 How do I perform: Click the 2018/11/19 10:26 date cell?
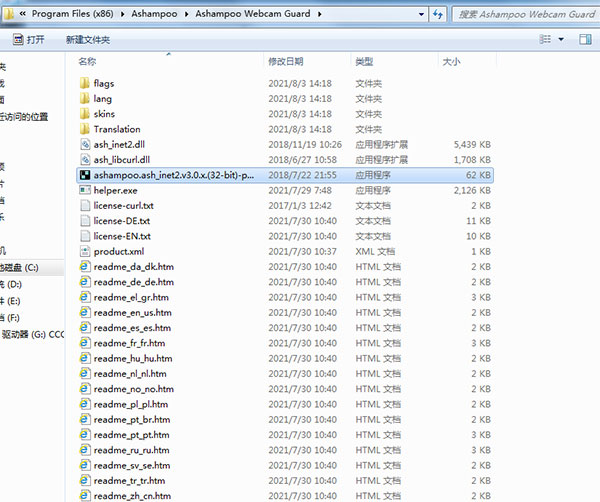click(x=305, y=145)
